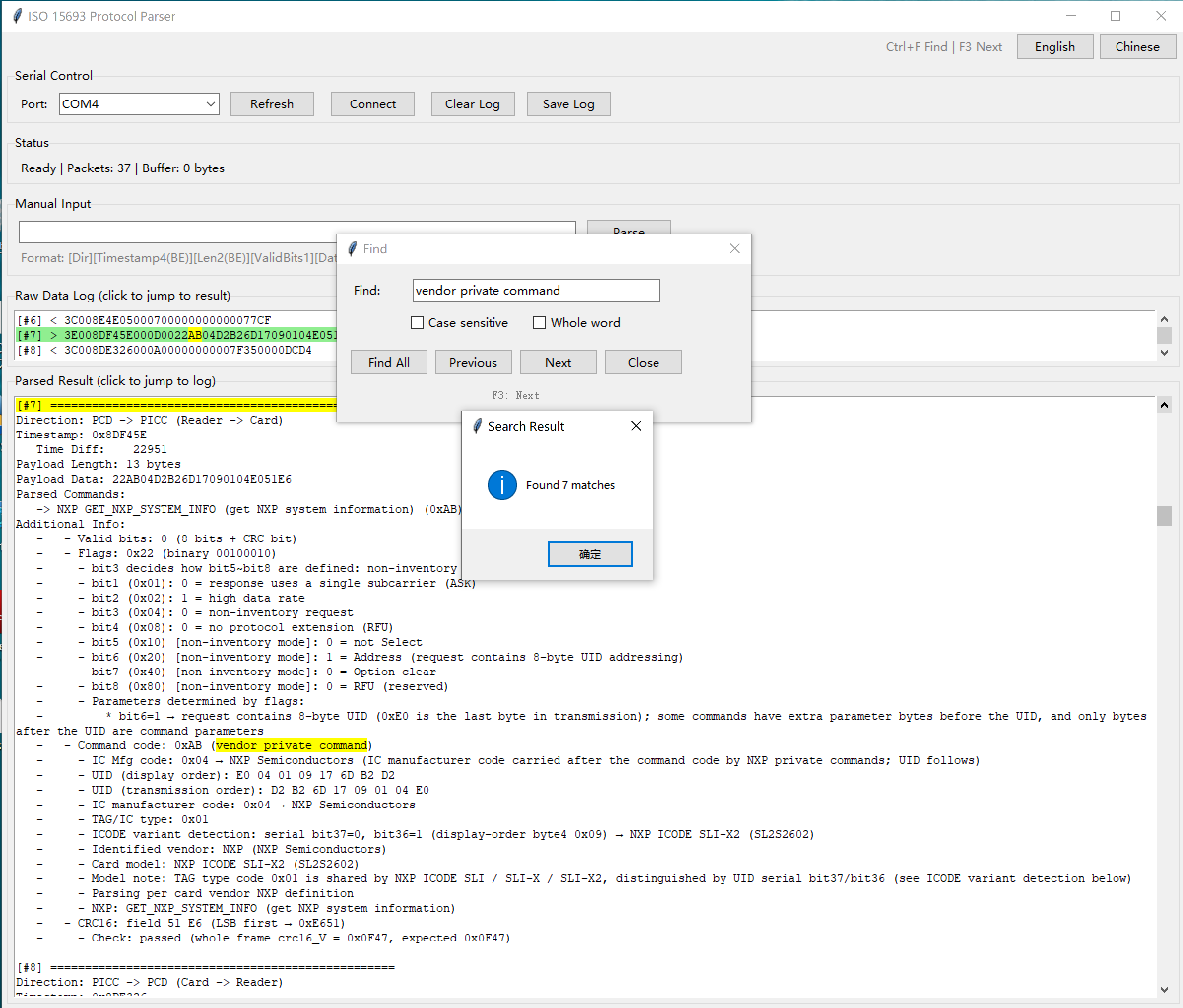
Task: Click the Save Log button
Action: (x=569, y=104)
